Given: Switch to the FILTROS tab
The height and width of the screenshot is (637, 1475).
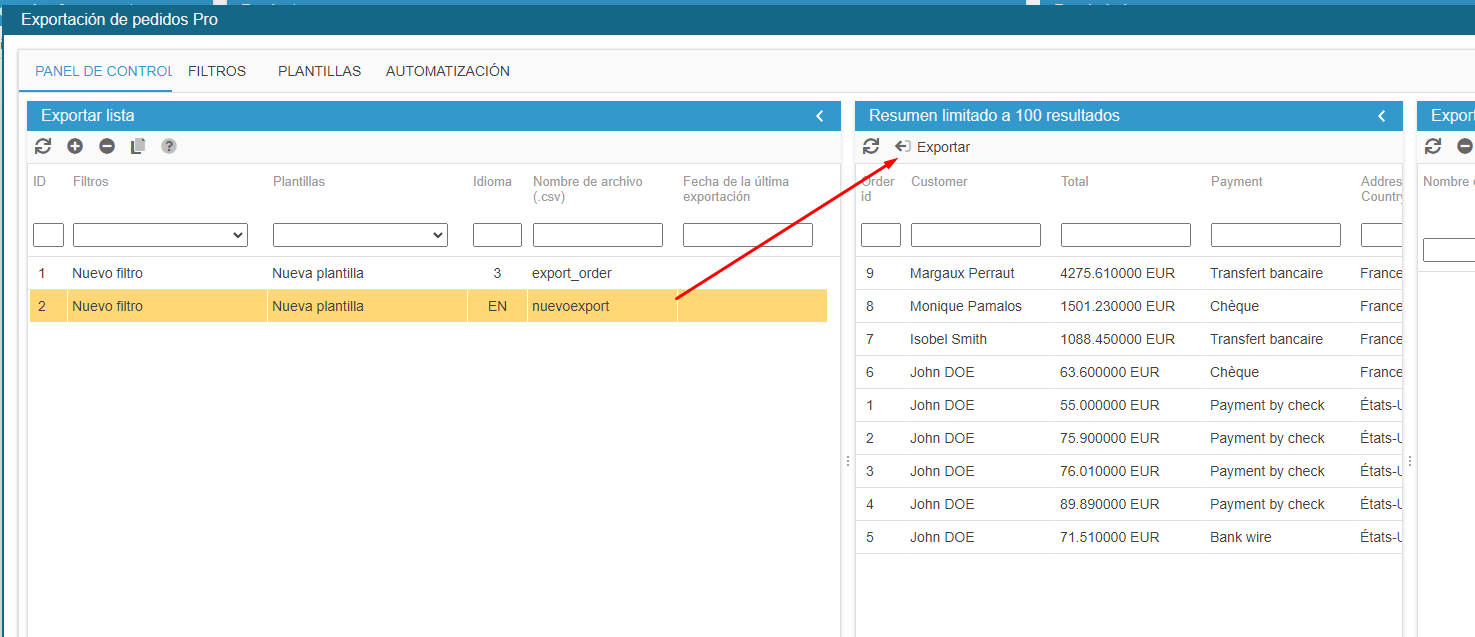Looking at the screenshot, I should coord(217,71).
